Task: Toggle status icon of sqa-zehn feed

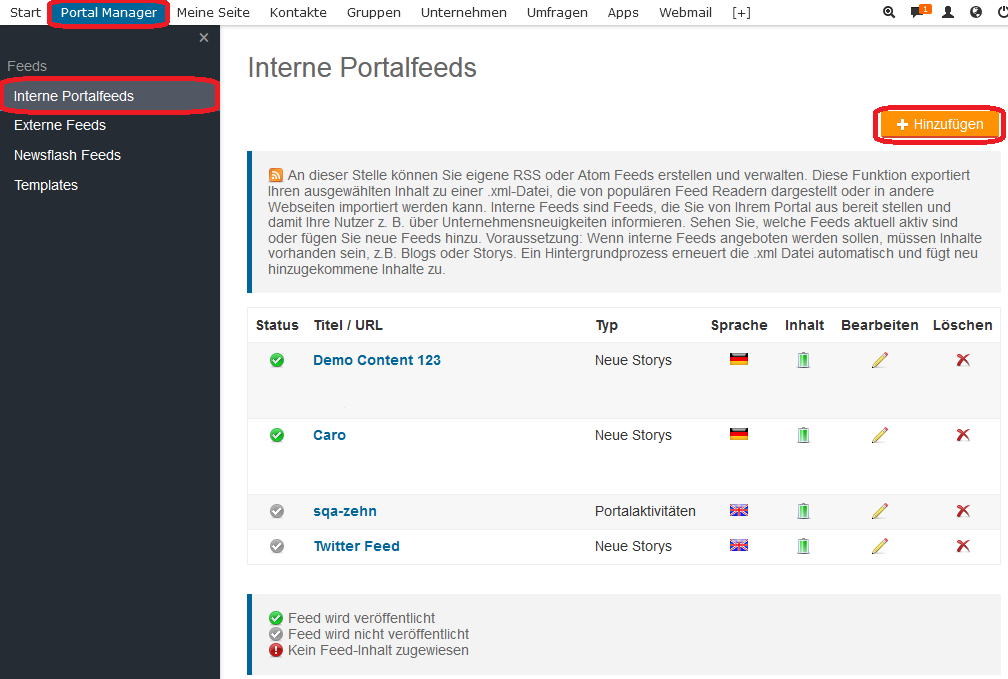Action: (x=277, y=511)
